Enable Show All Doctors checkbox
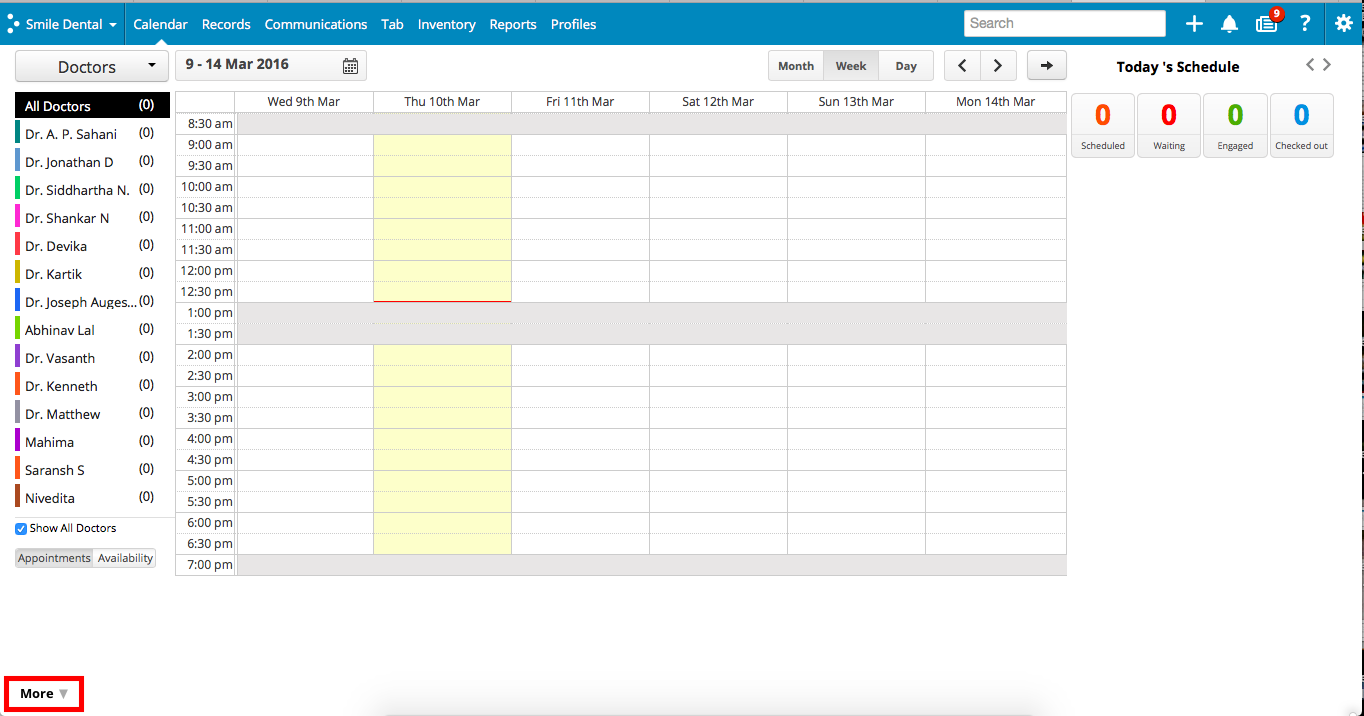 20,528
